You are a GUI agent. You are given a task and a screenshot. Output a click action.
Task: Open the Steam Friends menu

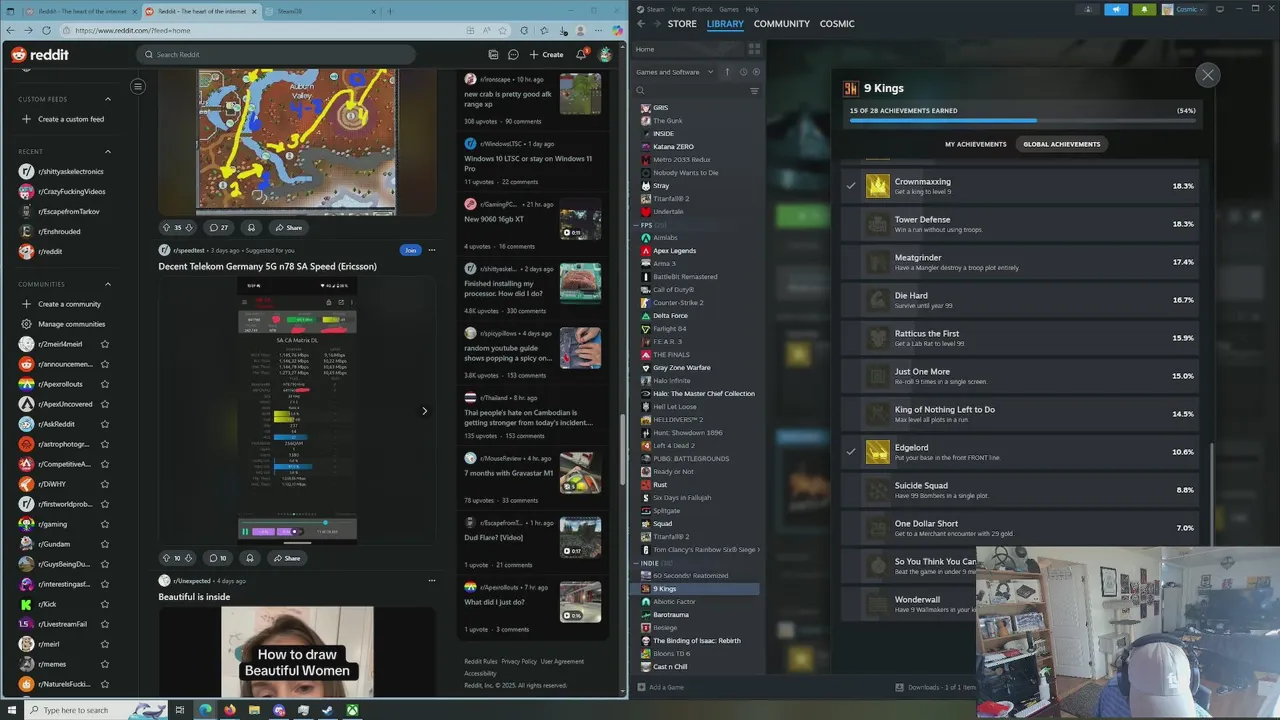coord(702,9)
